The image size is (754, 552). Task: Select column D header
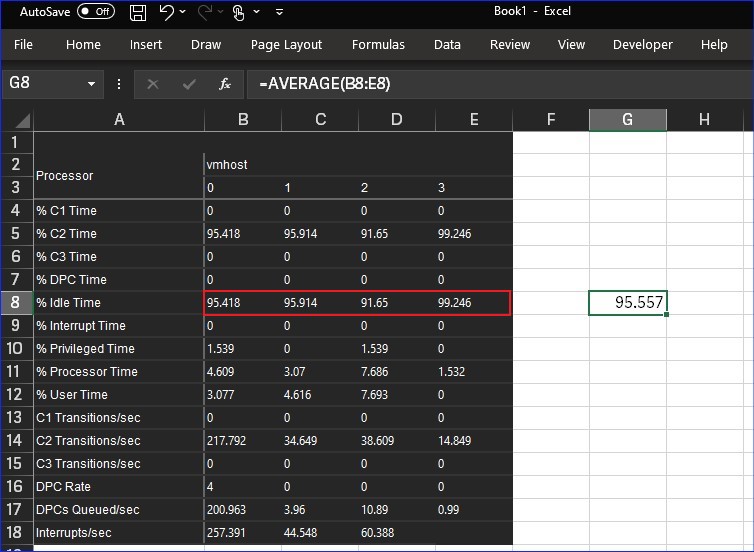coord(397,120)
